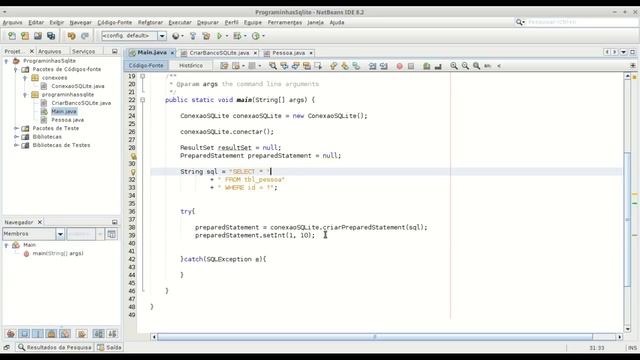The image size is (640, 360).
Task: Click the New Project toolbar icon
Action: 25,36
